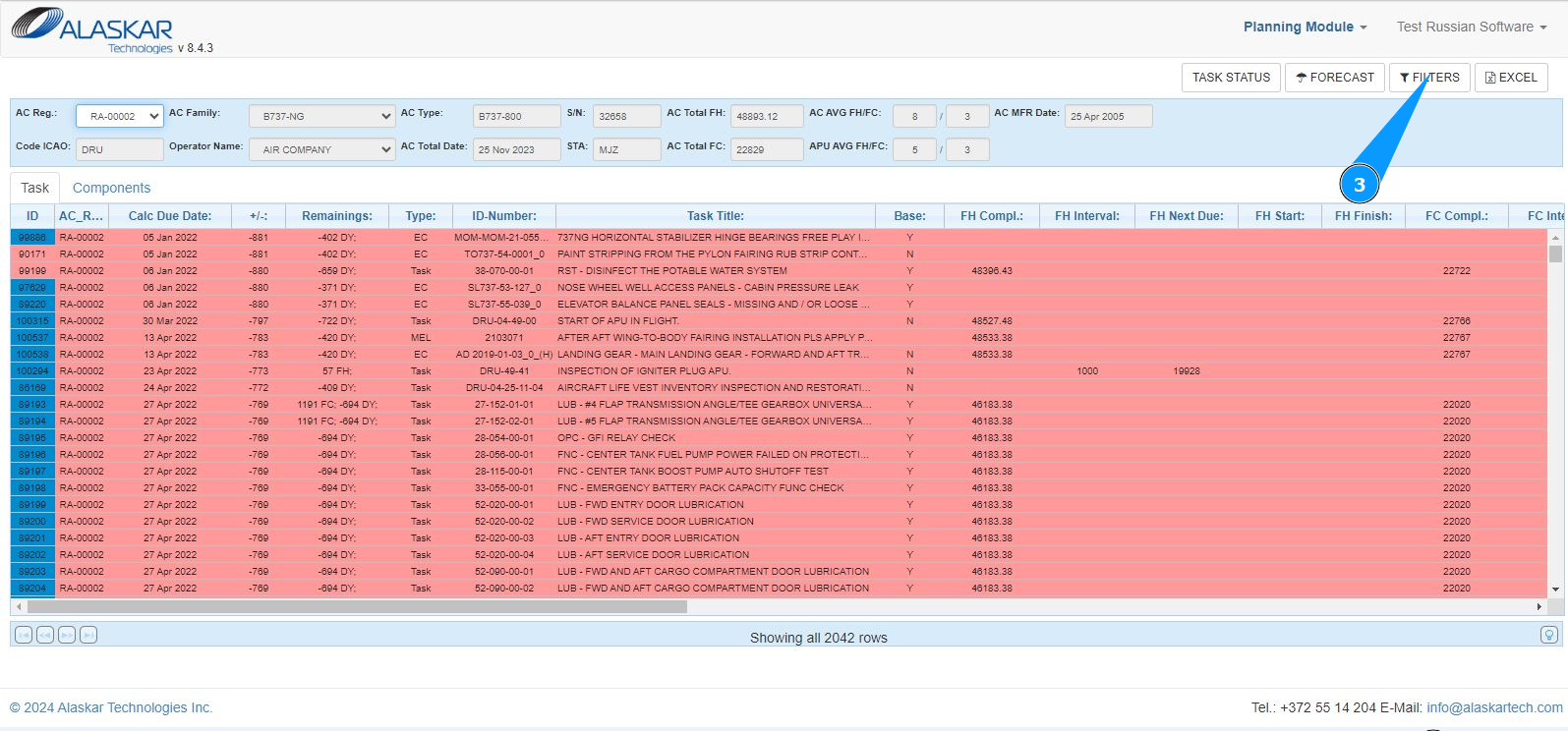Click the lightbulb icon in grid footer

tap(1549, 635)
